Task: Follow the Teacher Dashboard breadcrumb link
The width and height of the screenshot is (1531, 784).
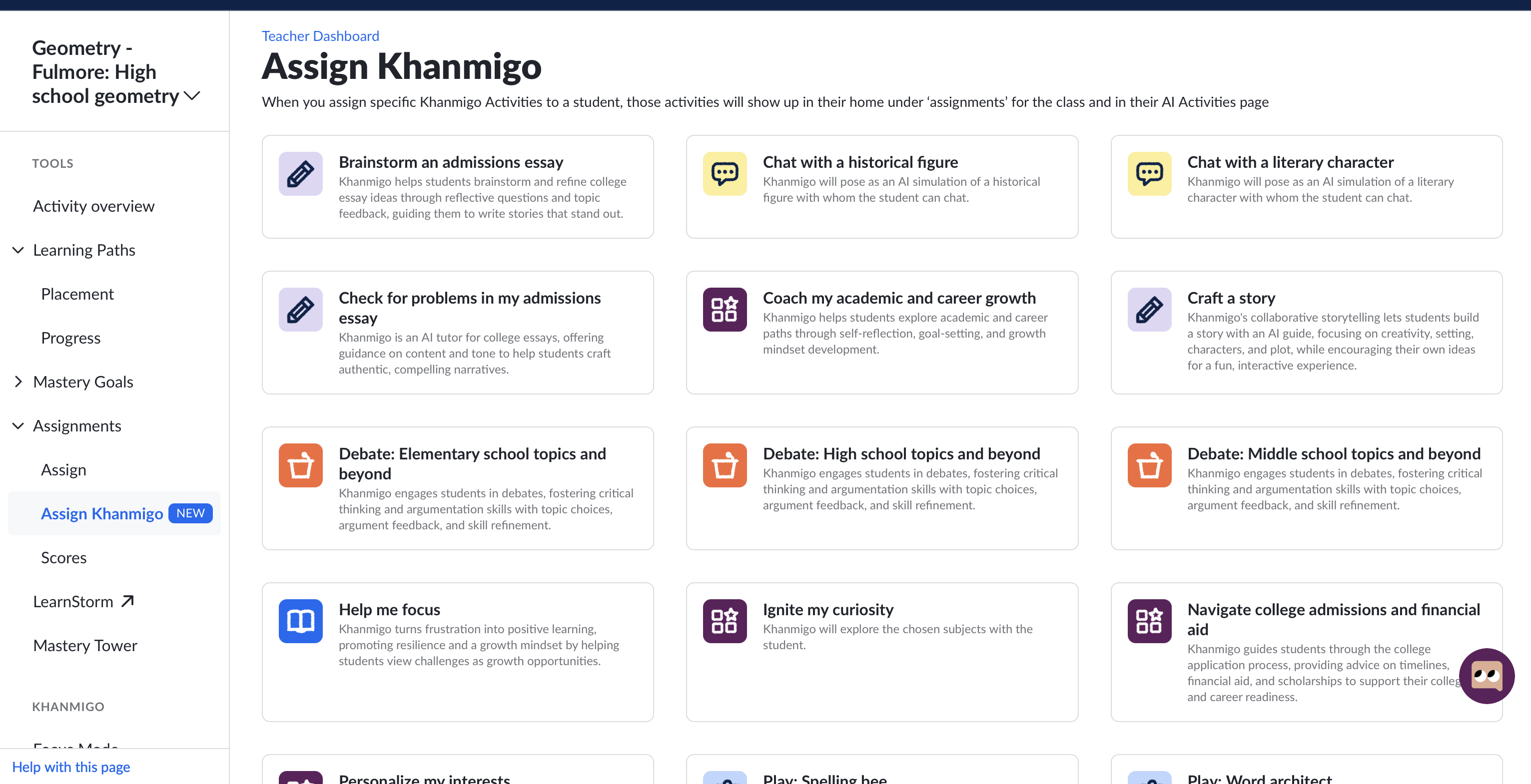Action: 320,35
